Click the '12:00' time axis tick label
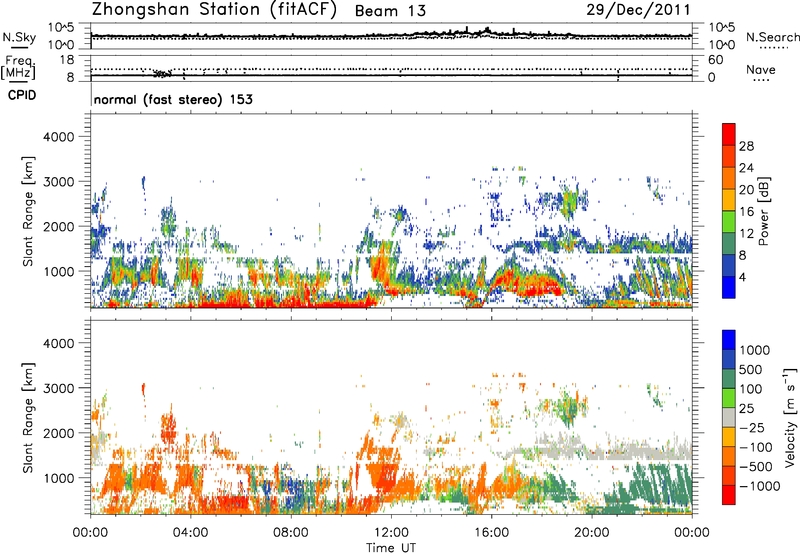This screenshot has width=800, height=554. click(391, 533)
